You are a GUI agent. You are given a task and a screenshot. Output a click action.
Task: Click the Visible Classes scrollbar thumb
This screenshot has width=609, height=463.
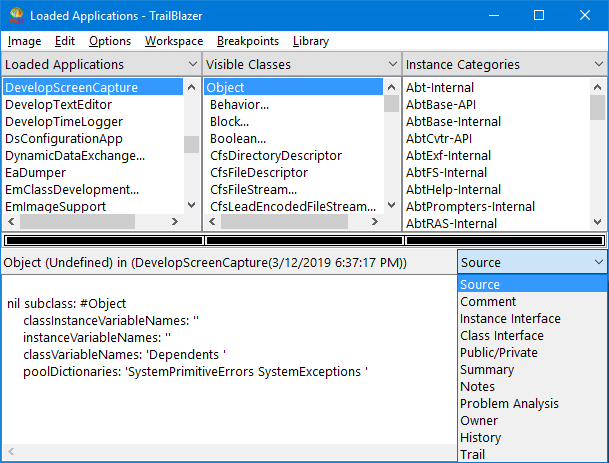[x=392, y=106]
